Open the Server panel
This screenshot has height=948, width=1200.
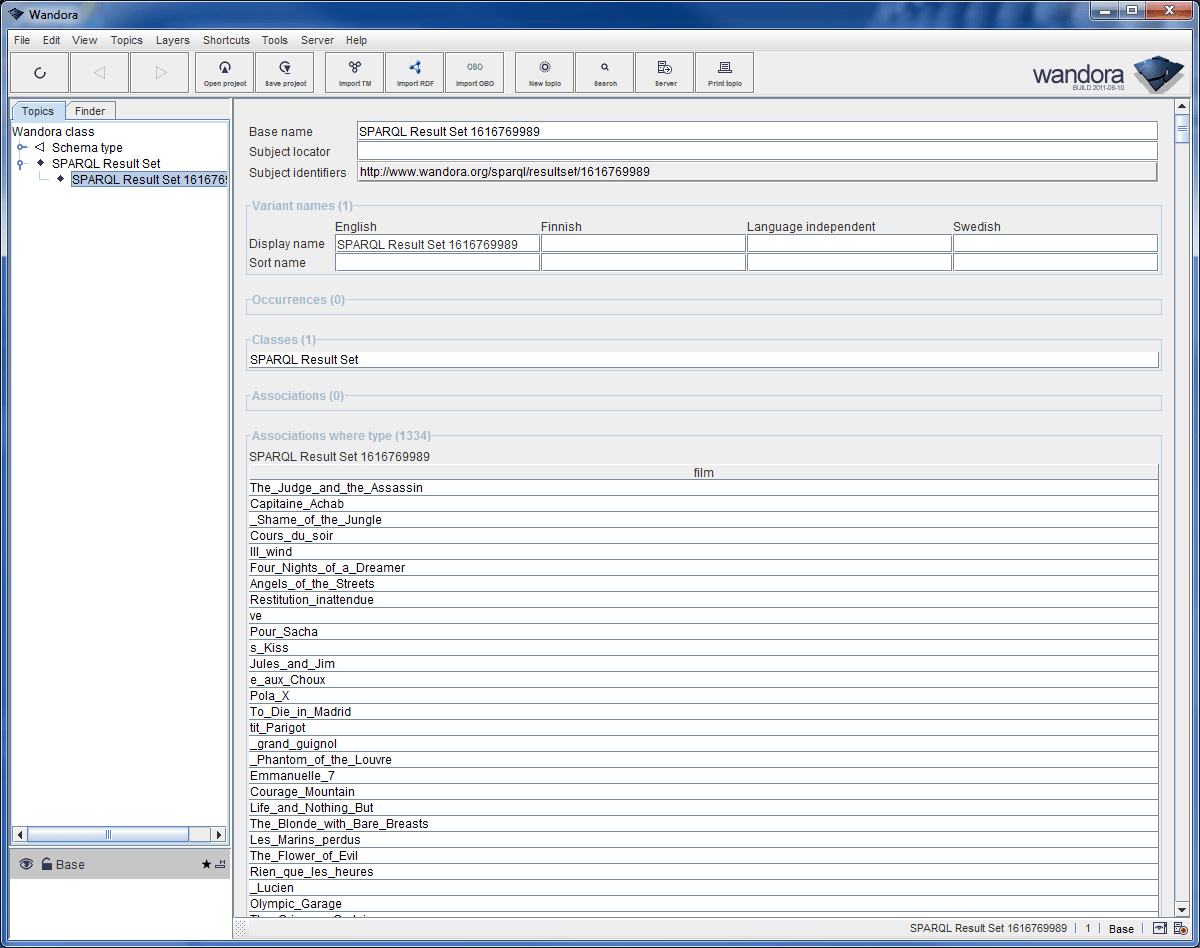click(x=664, y=72)
